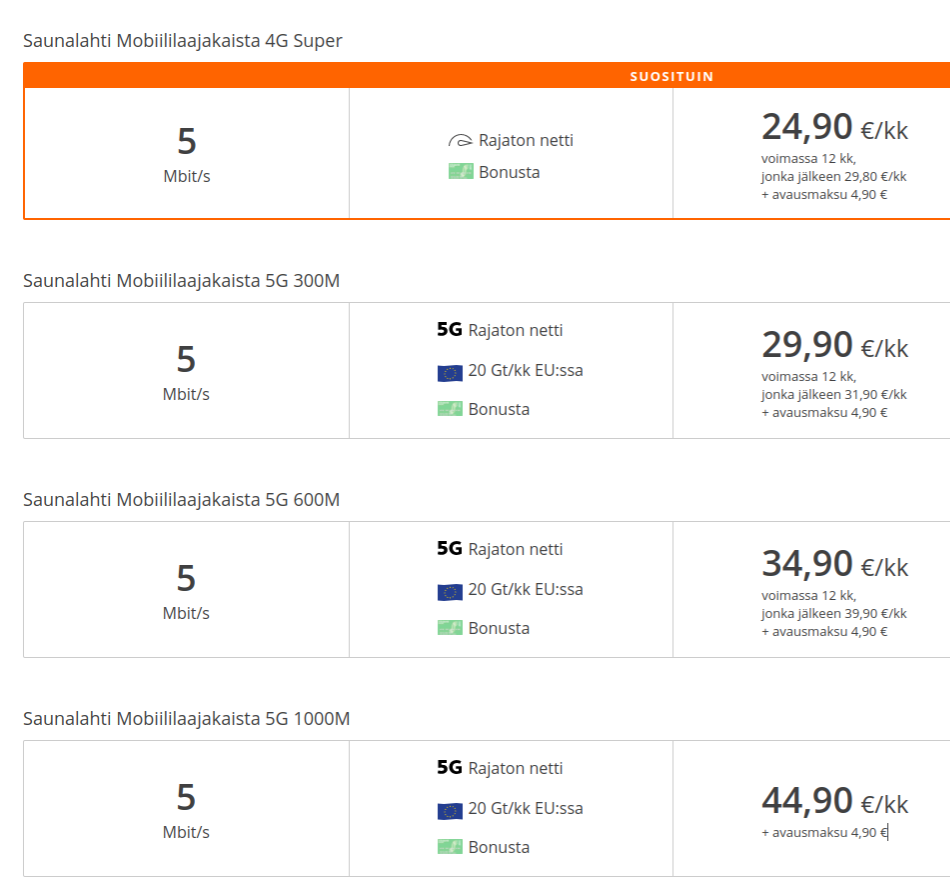Click 'voimassa 12 kk,' in 5G 300M card
The height and width of the screenshot is (890, 950).
808,377
